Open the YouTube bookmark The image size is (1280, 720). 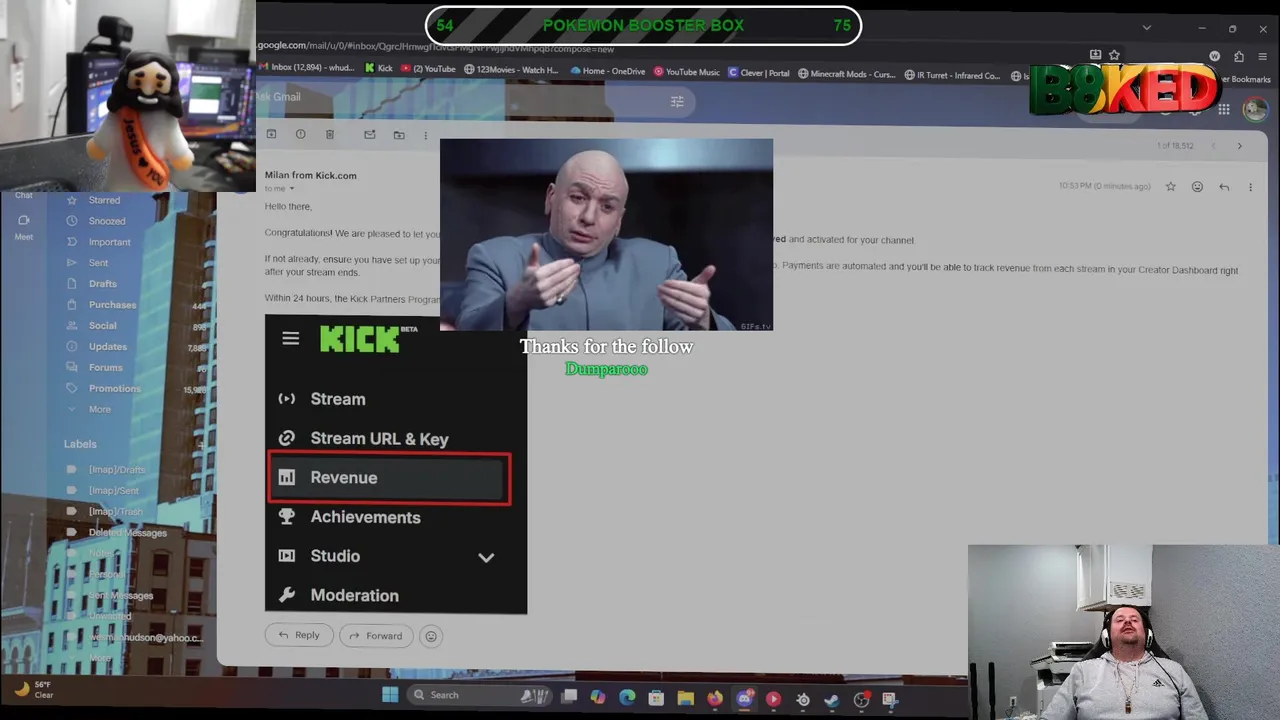tap(427, 69)
